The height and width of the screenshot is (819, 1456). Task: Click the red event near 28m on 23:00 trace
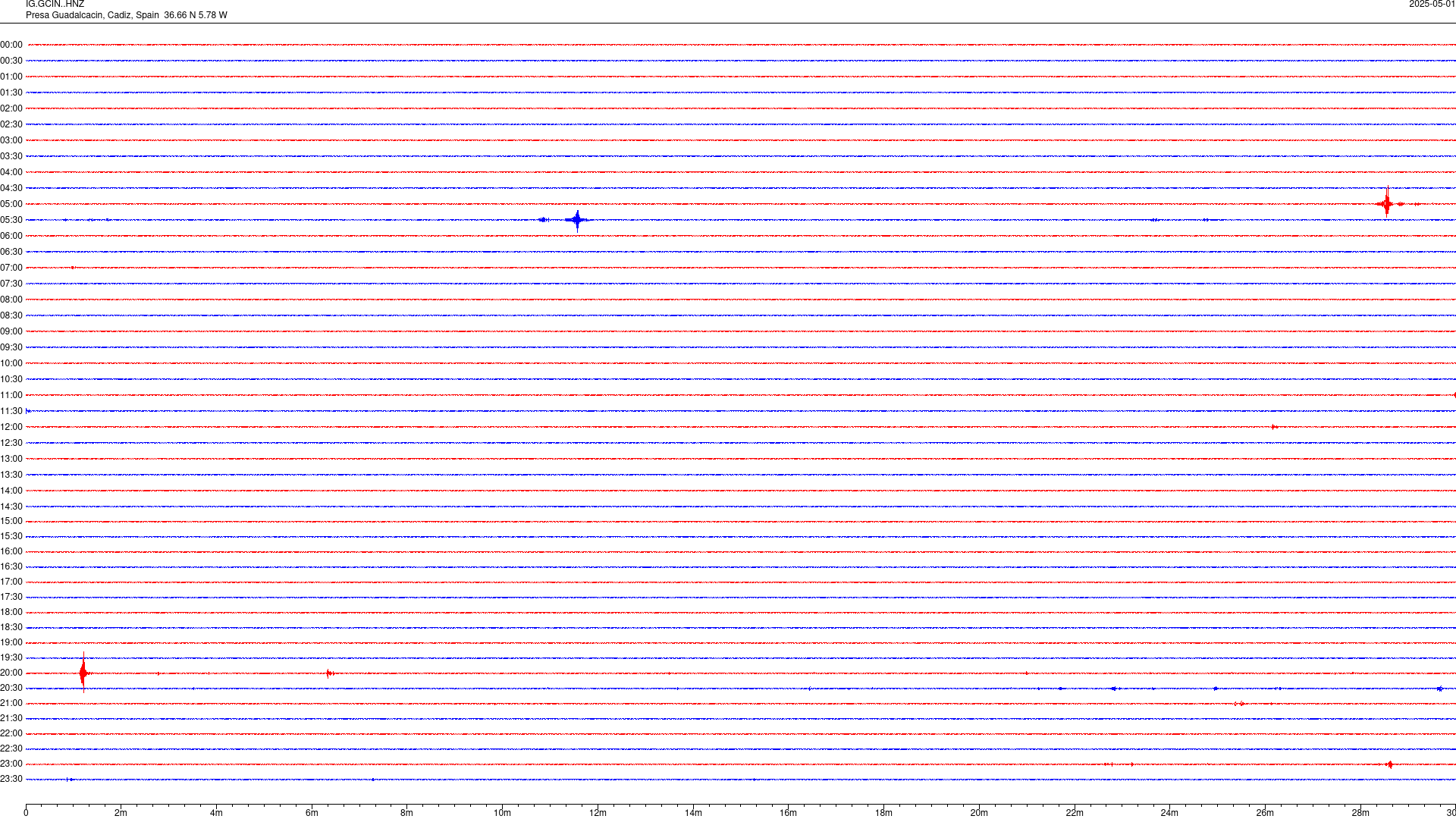coord(1389,764)
